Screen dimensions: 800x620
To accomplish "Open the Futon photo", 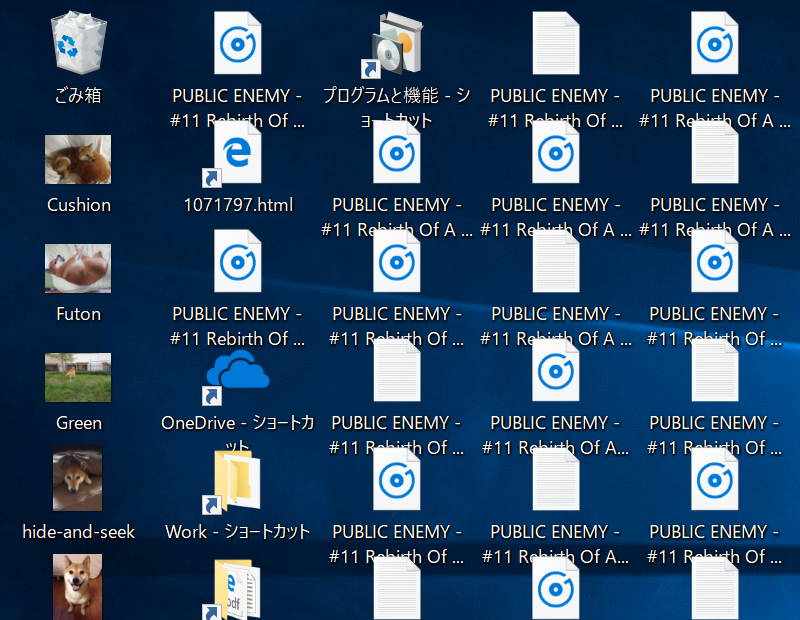I will [78, 268].
